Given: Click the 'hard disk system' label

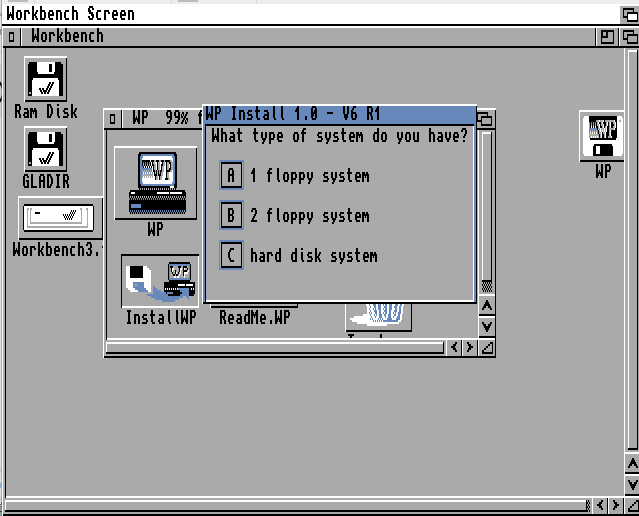Looking at the screenshot, I should tap(314, 256).
